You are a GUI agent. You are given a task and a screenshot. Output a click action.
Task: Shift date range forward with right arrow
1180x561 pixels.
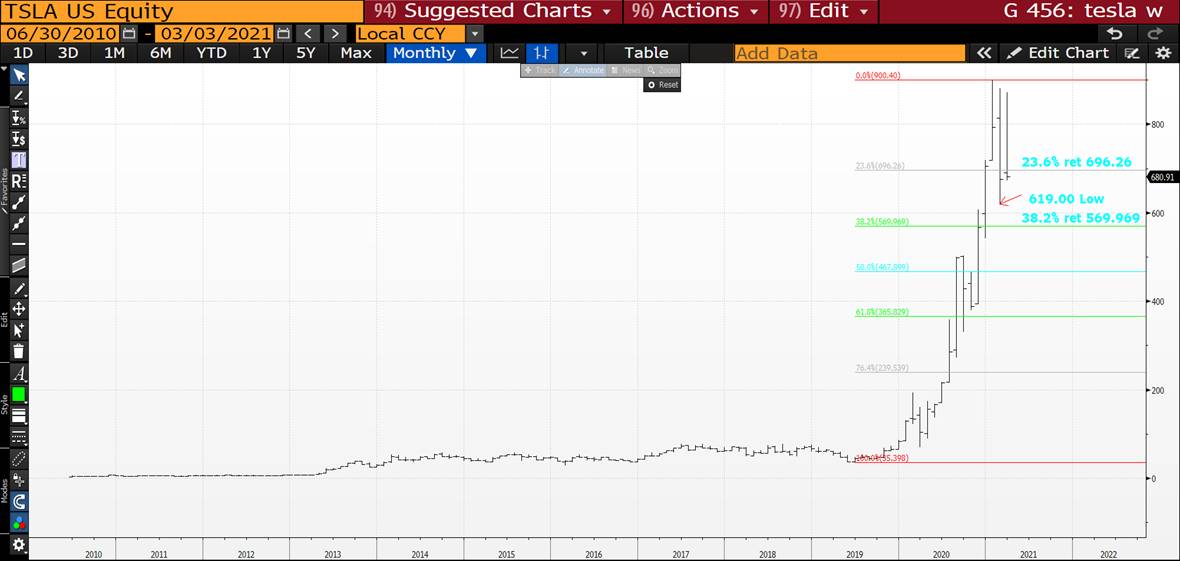(336, 34)
